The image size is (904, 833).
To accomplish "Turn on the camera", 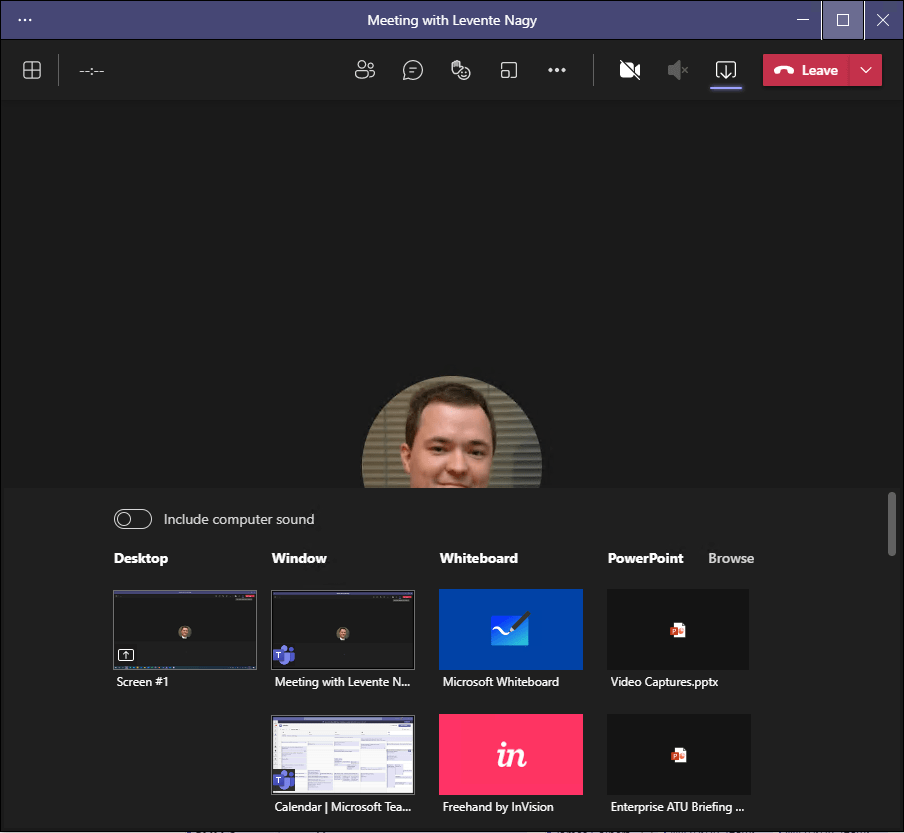I will pos(629,70).
